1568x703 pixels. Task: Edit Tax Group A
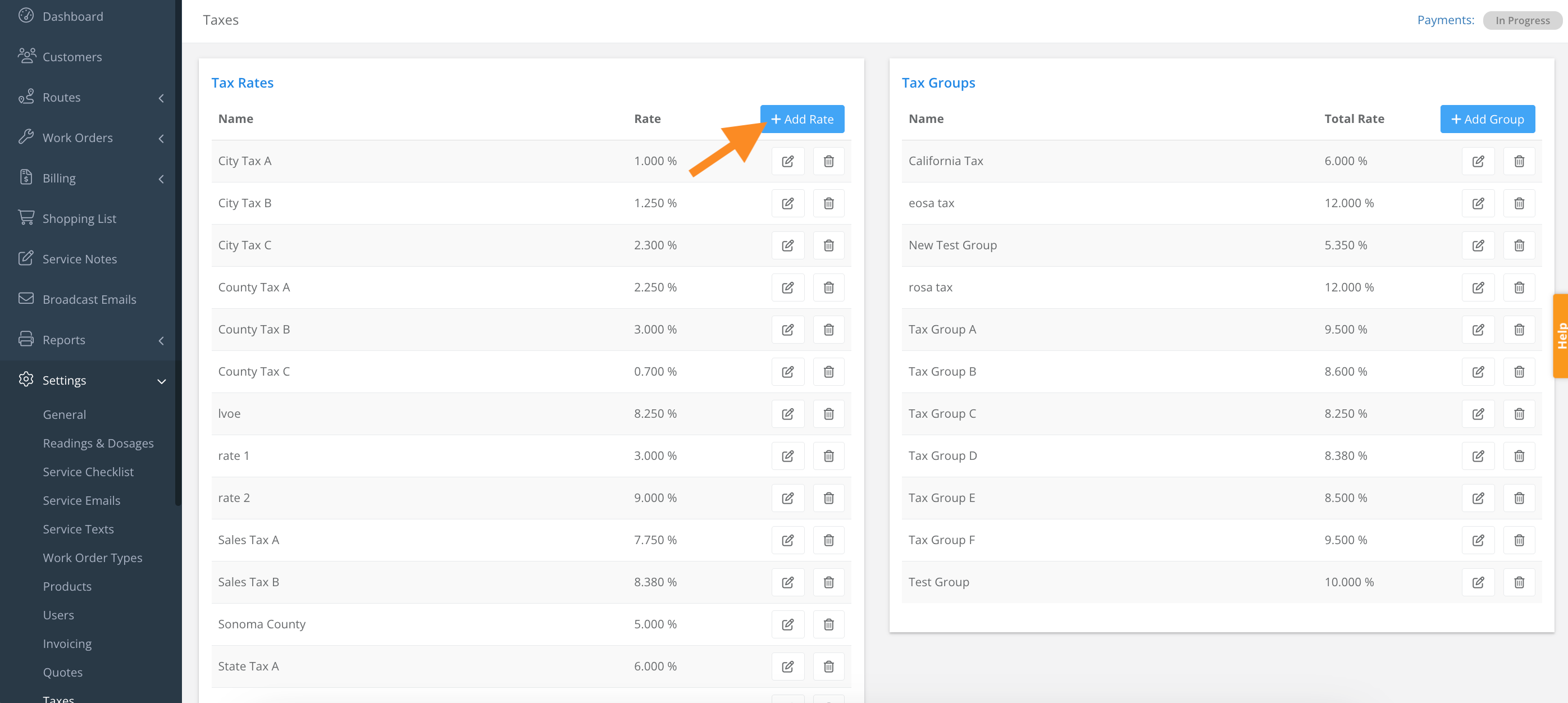tap(1478, 329)
